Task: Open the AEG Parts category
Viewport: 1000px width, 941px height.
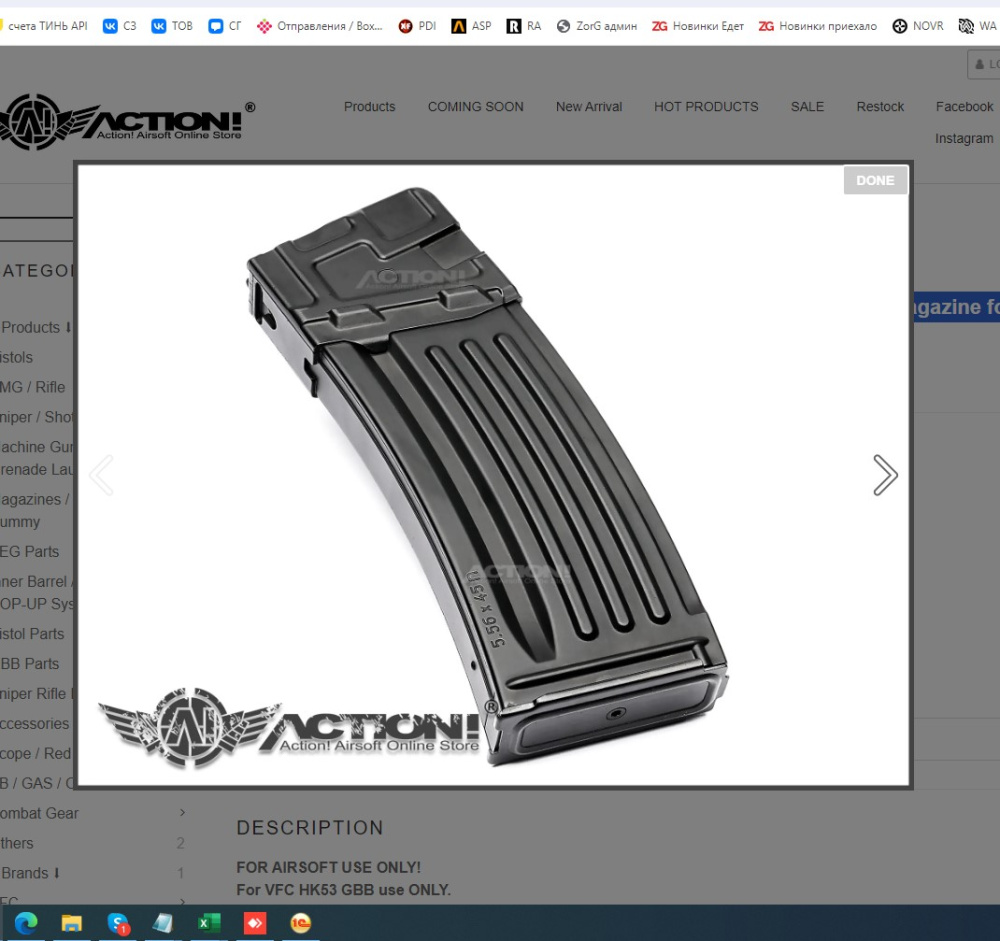Action: click(29, 551)
